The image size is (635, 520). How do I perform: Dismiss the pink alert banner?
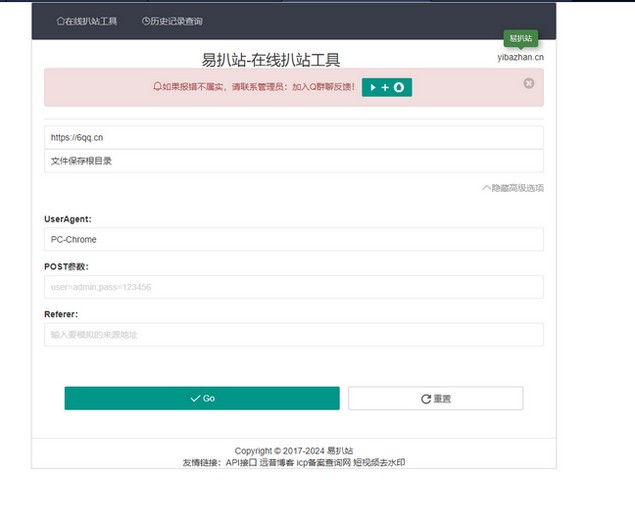(528, 83)
